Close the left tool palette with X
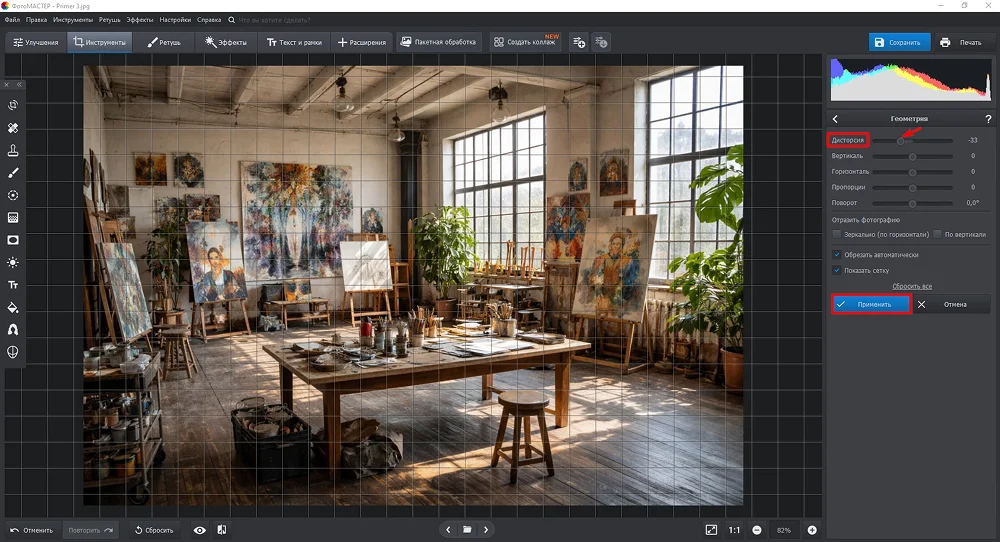The height and width of the screenshot is (542, 1000). (x=6, y=84)
